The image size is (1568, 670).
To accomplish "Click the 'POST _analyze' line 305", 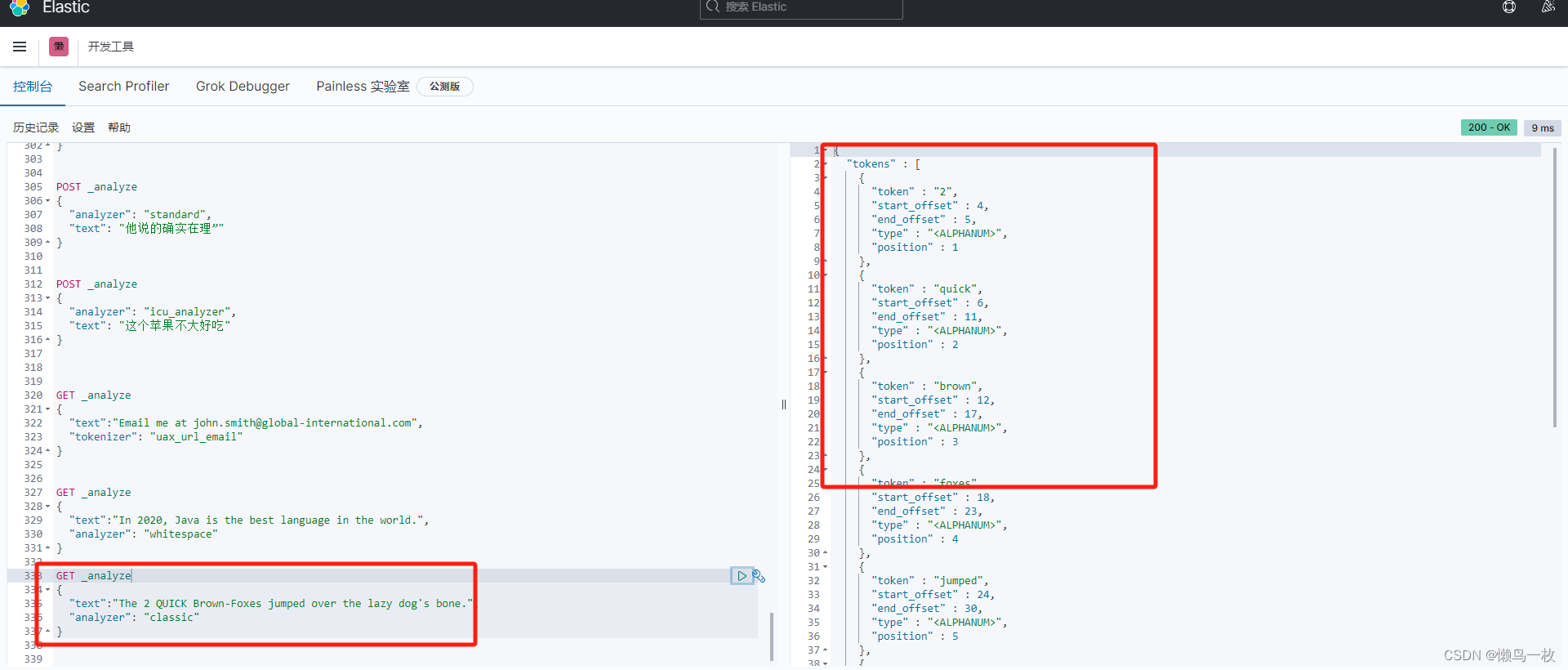I will tap(96, 187).
